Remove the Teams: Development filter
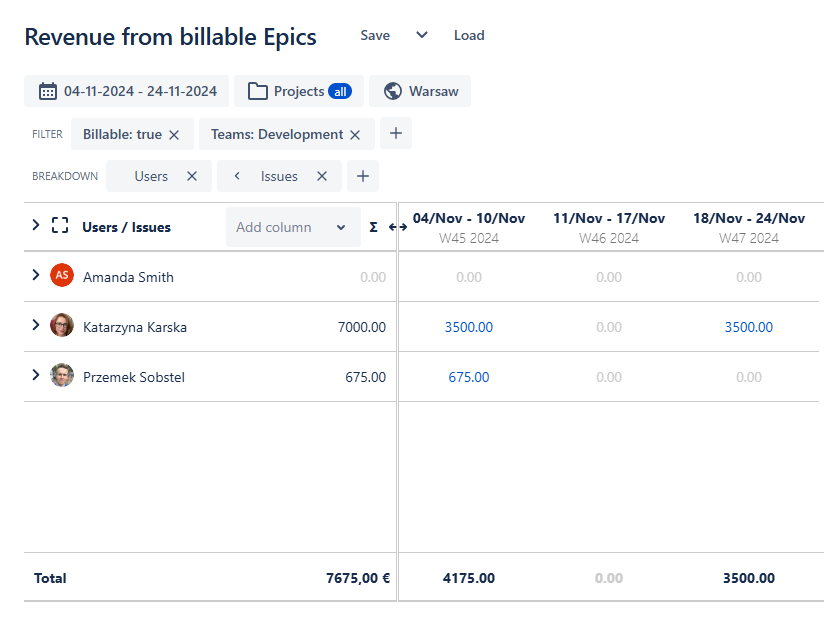This screenshot has width=824, height=626. coord(354,134)
